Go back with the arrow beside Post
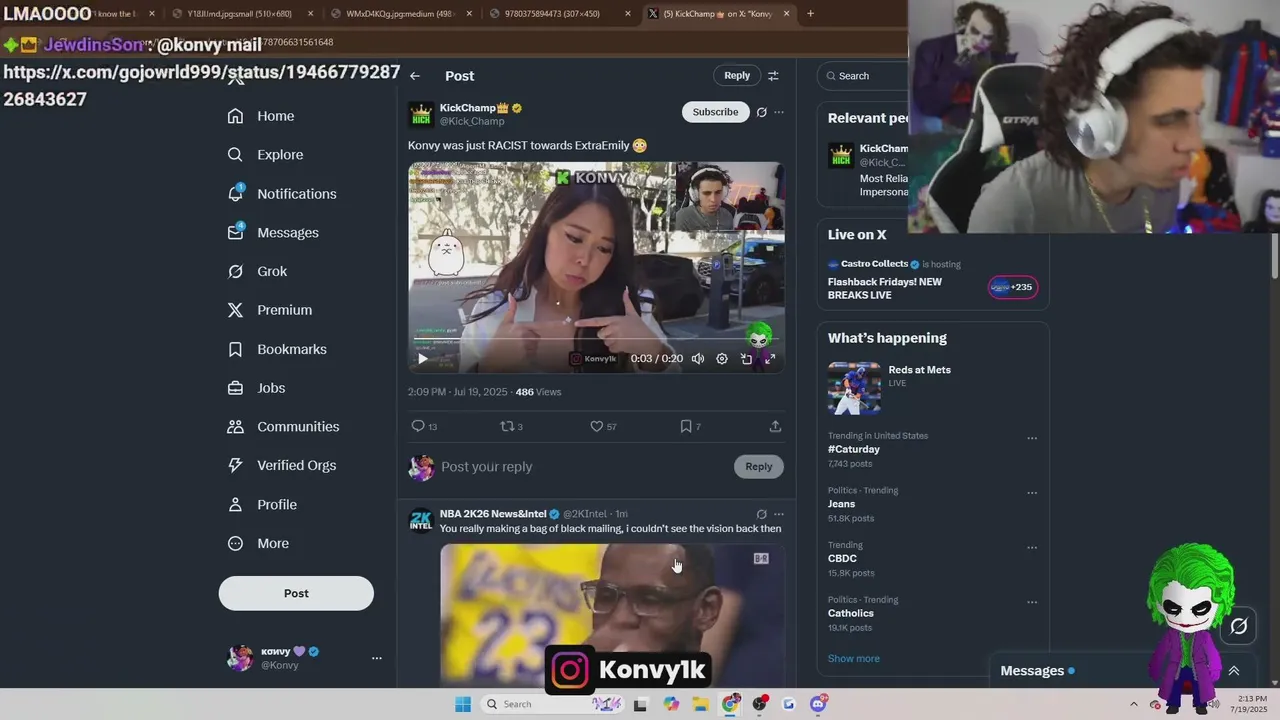This screenshot has height=720, width=1280. 415,76
